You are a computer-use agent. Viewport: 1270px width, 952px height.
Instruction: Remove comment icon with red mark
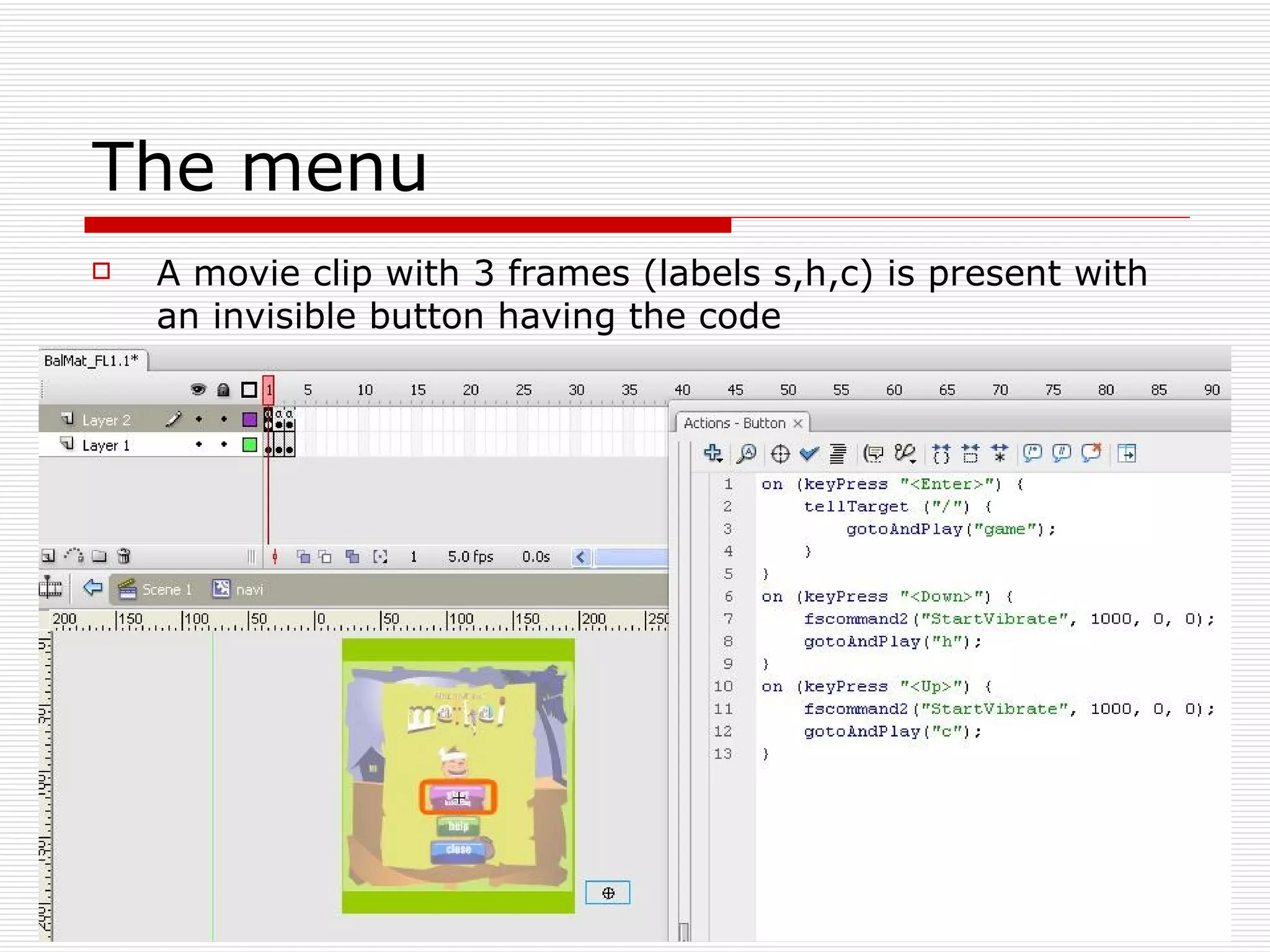point(1091,453)
